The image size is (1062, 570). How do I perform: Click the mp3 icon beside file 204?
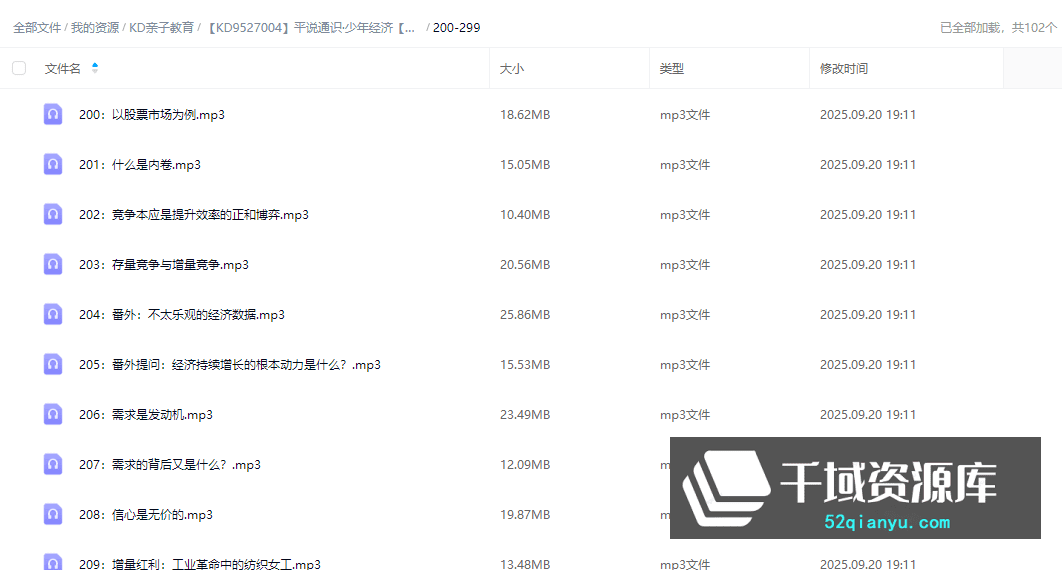53,315
